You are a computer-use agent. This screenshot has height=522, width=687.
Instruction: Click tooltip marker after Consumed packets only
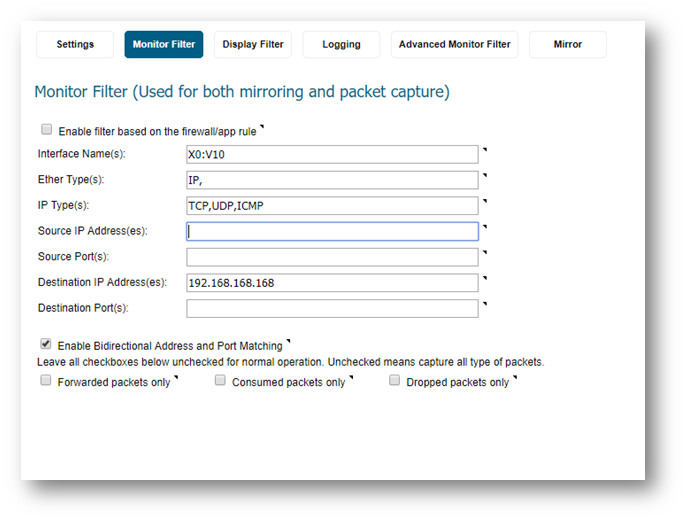(x=351, y=377)
